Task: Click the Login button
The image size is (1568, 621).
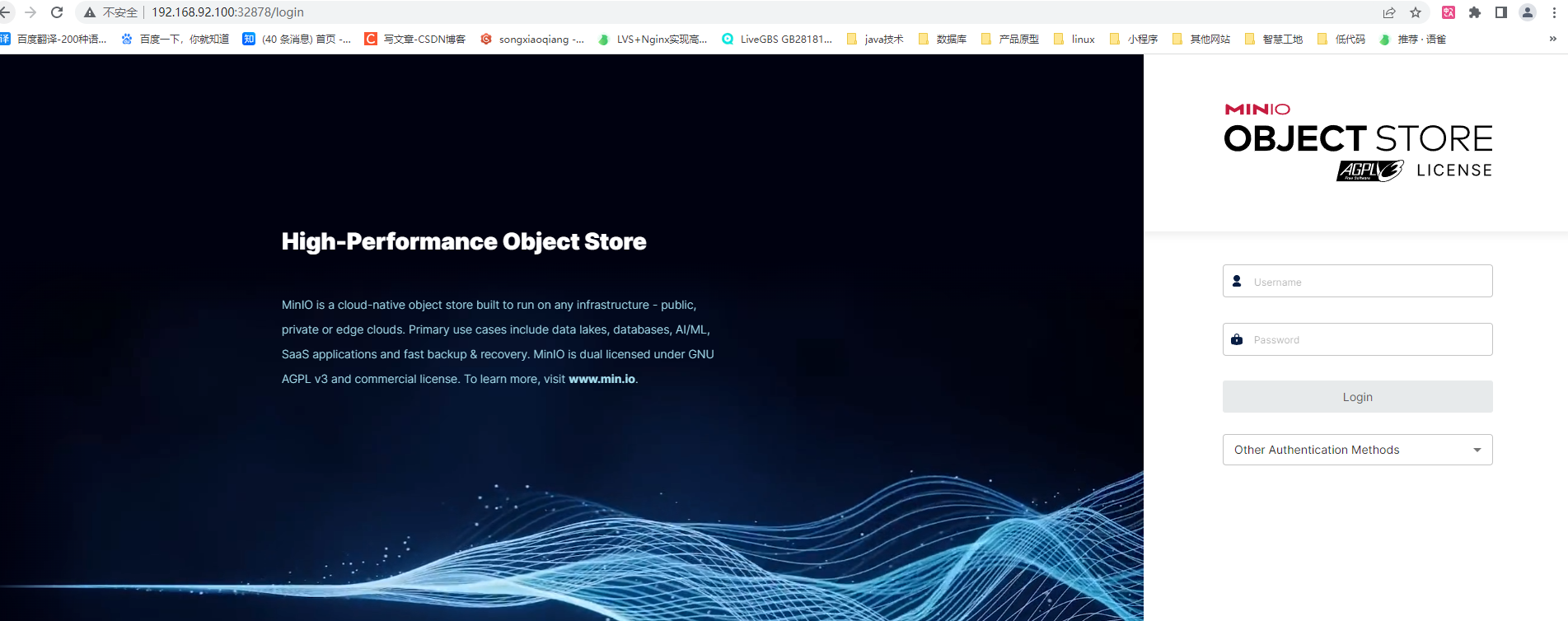Action: coord(1357,396)
